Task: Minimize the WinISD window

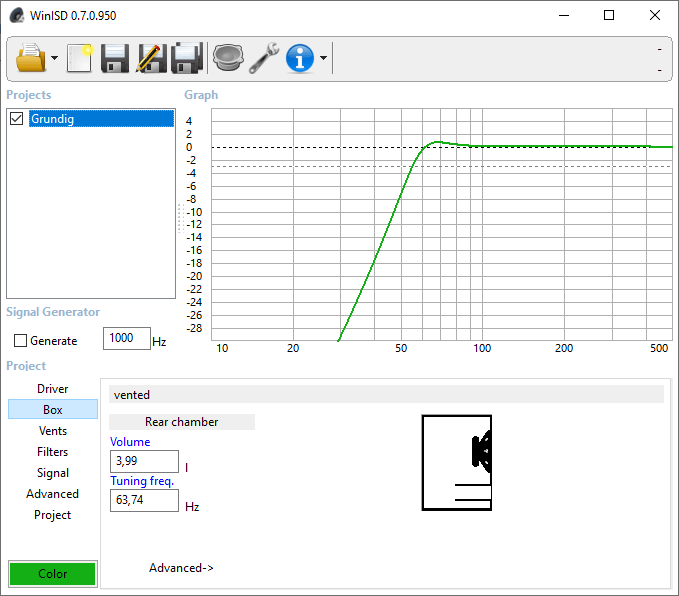Action: pyautogui.click(x=564, y=15)
